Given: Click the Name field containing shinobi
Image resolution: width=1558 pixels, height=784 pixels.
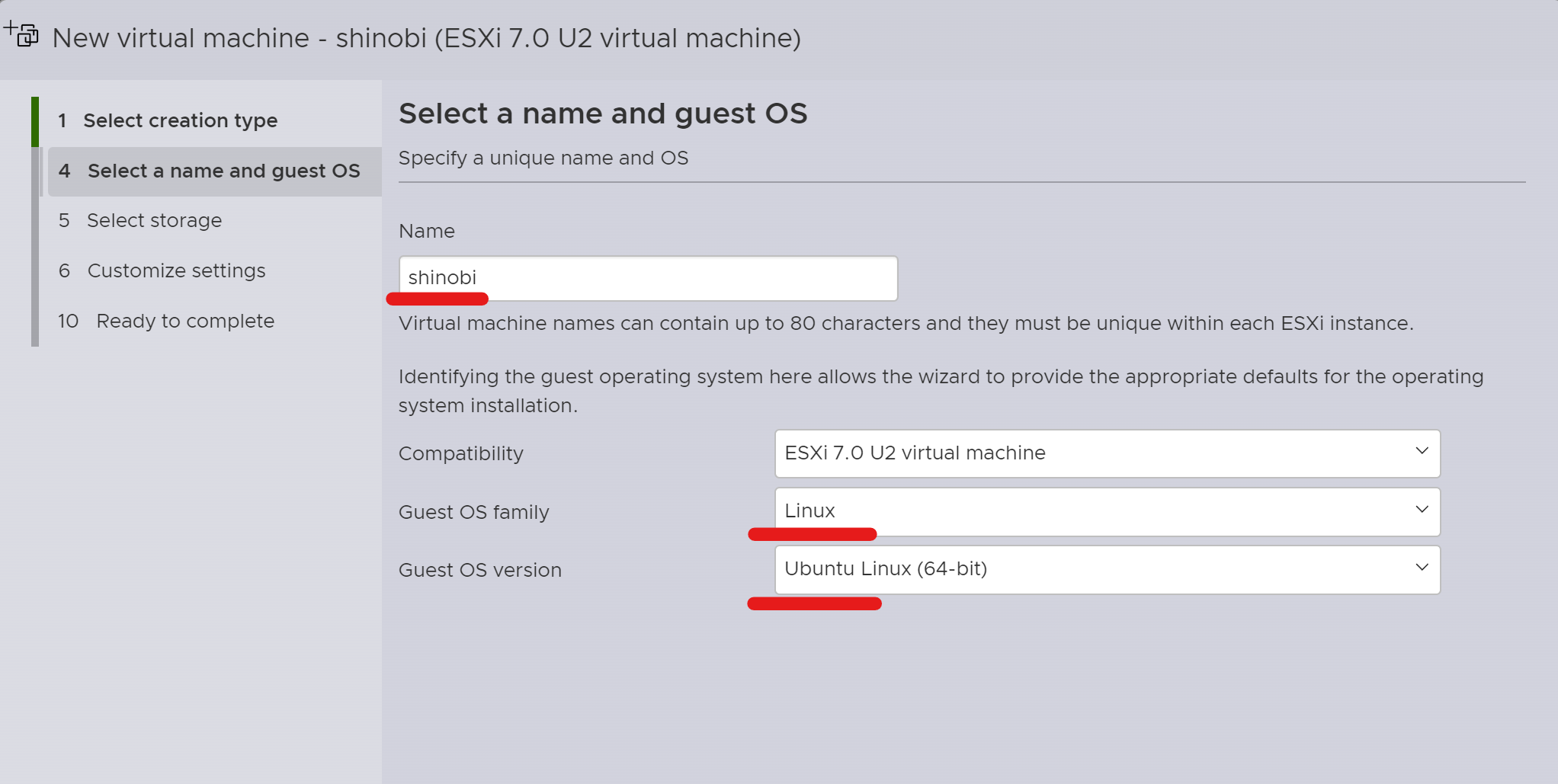Looking at the screenshot, I should point(648,278).
